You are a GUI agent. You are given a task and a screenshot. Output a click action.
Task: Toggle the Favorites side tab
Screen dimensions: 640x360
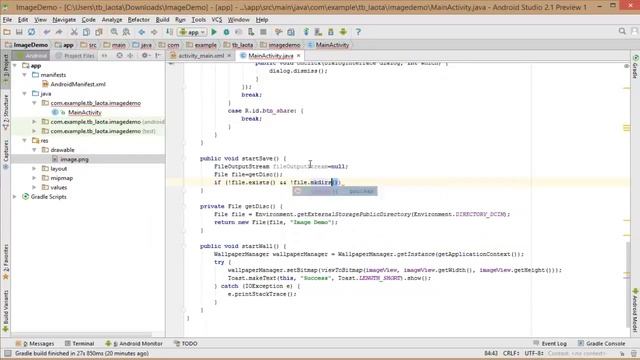coord(6,262)
